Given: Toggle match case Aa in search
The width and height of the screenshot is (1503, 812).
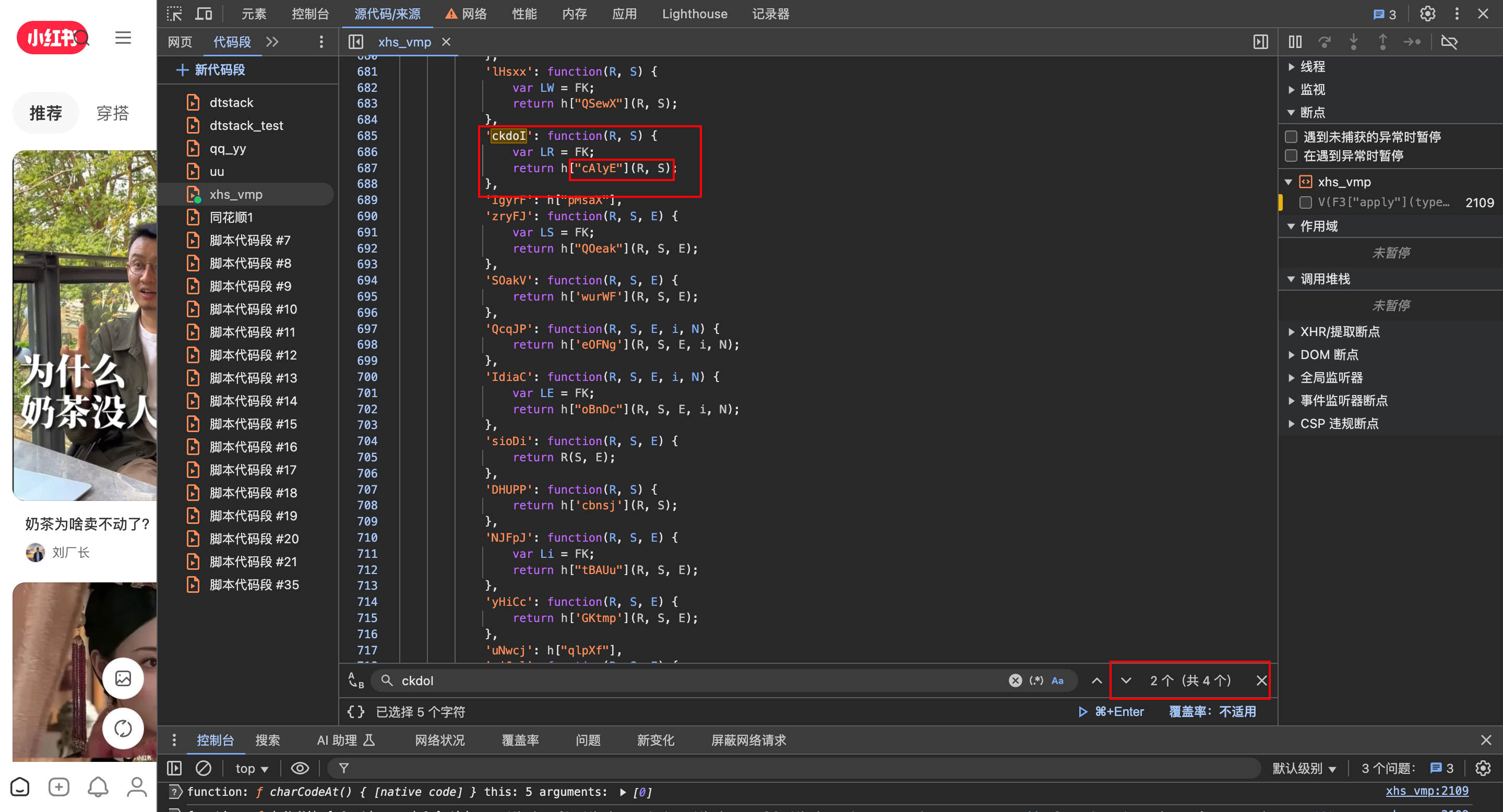Looking at the screenshot, I should tap(1057, 680).
